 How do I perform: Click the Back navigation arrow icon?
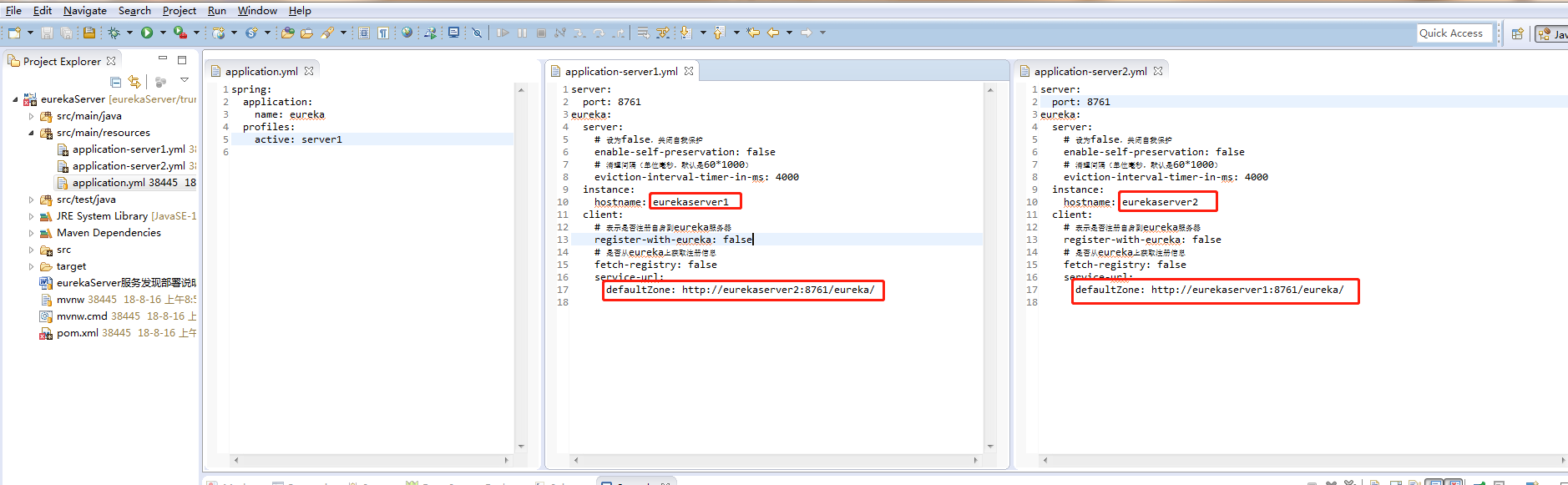[773, 33]
